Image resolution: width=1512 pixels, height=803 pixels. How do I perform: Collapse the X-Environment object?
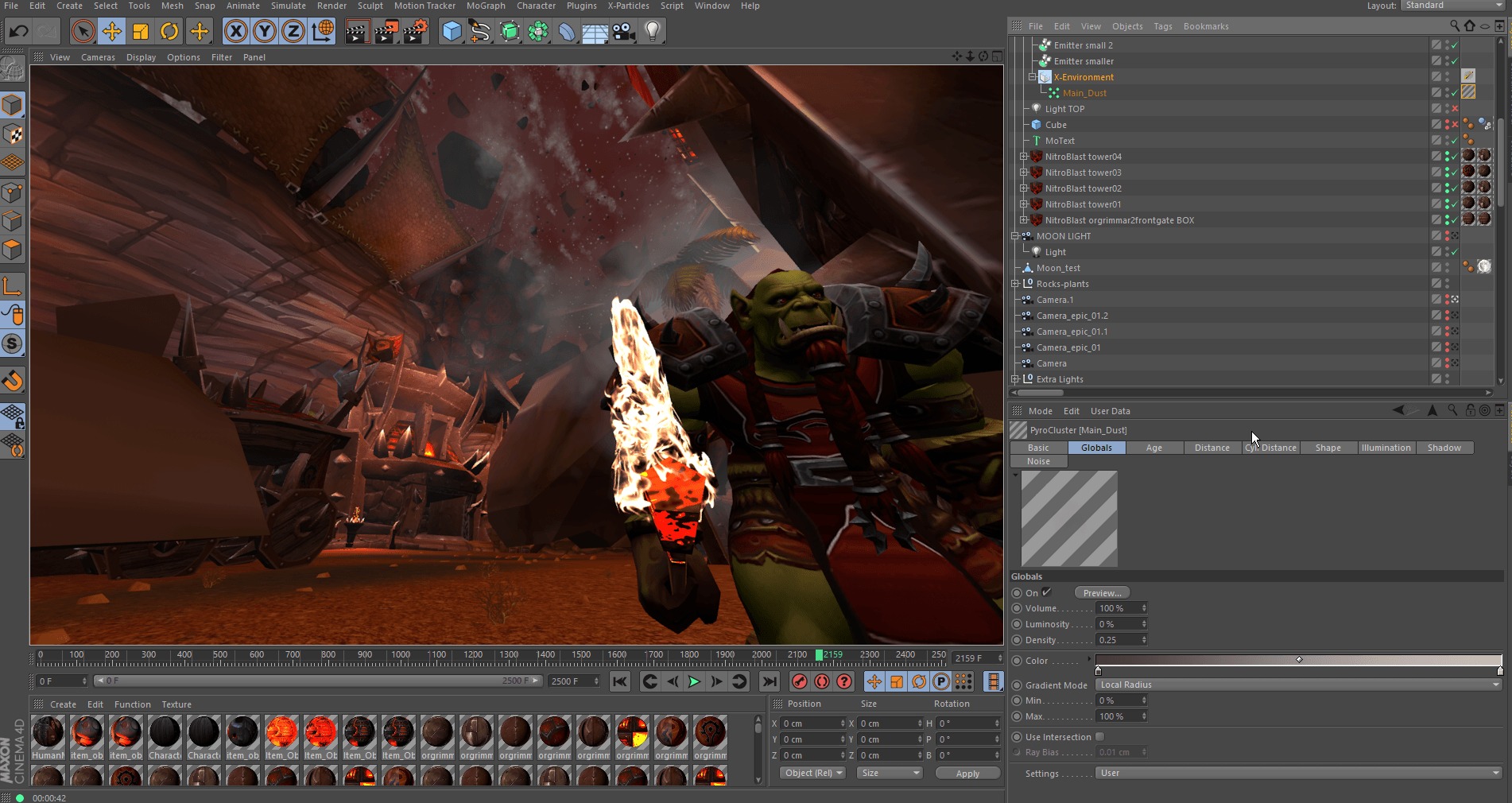pyautogui.click(x=1033, y=77)
